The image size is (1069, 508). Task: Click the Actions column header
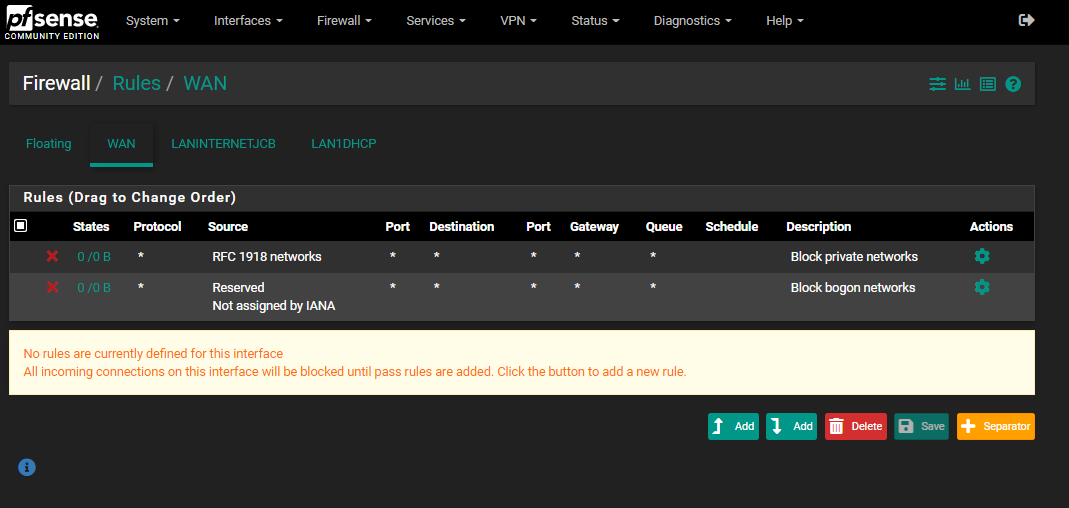pos(991,226)
